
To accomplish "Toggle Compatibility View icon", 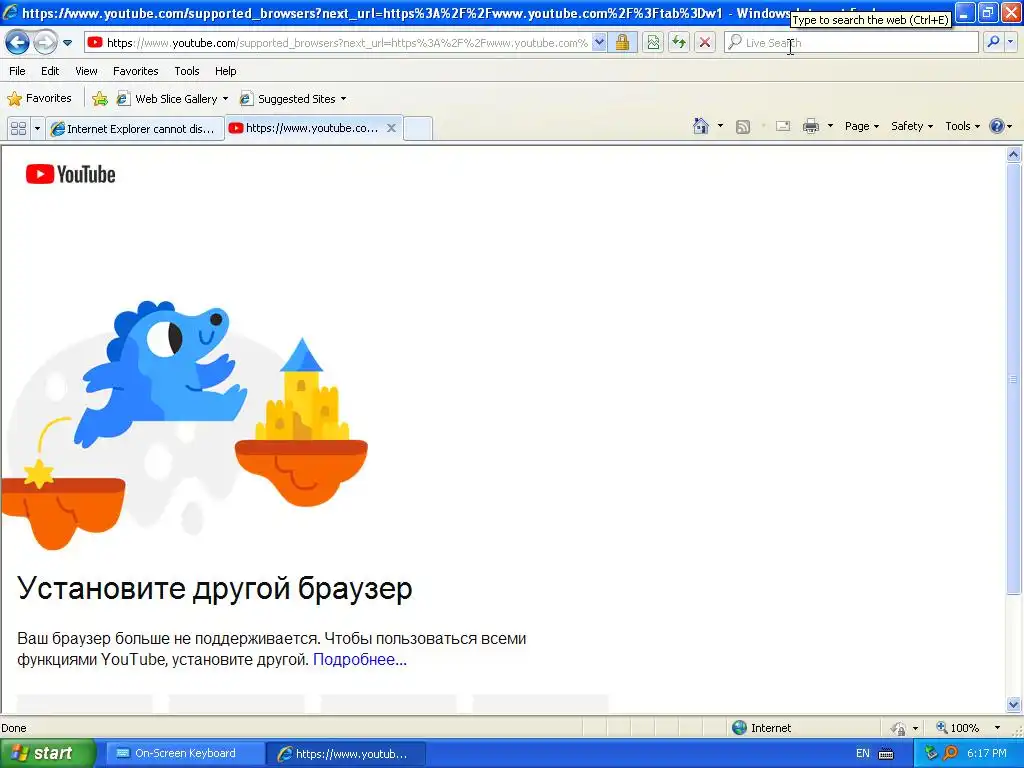I will 652,43.
